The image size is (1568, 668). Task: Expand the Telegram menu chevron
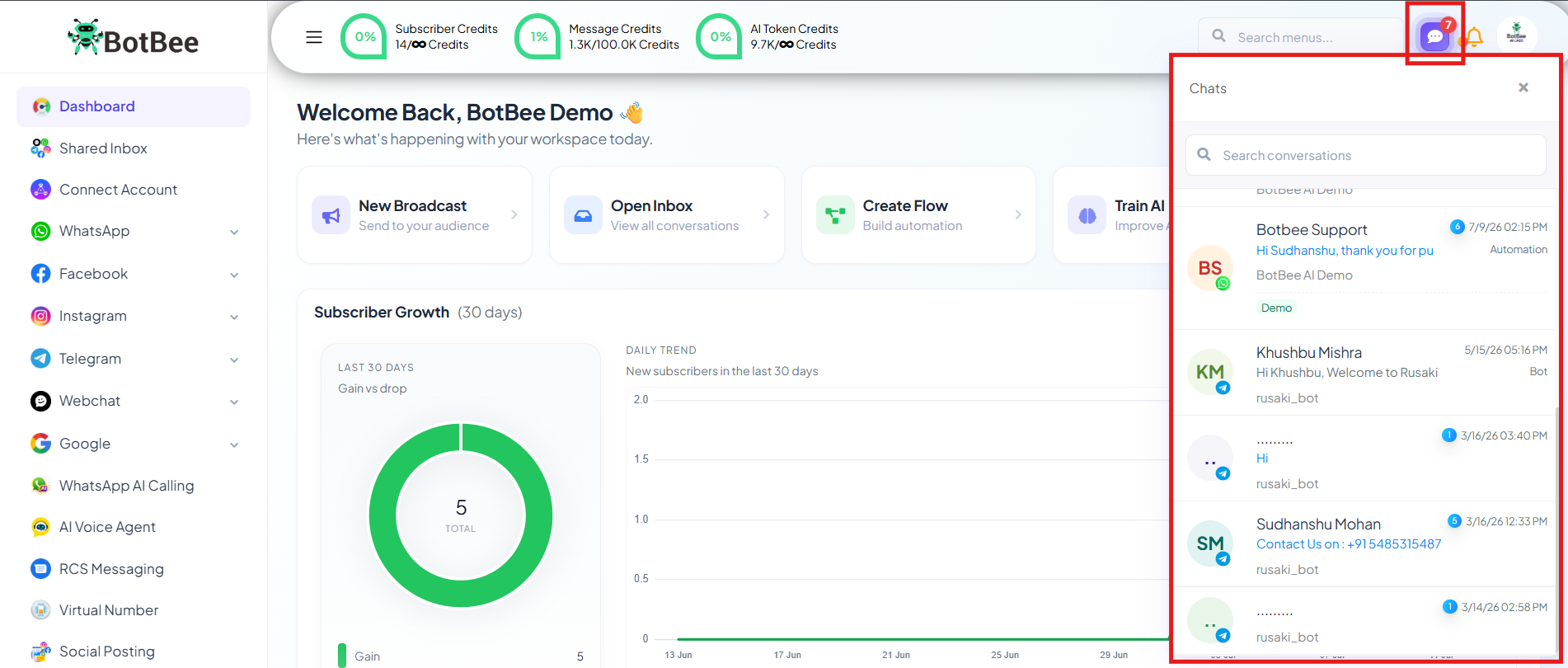234,360
